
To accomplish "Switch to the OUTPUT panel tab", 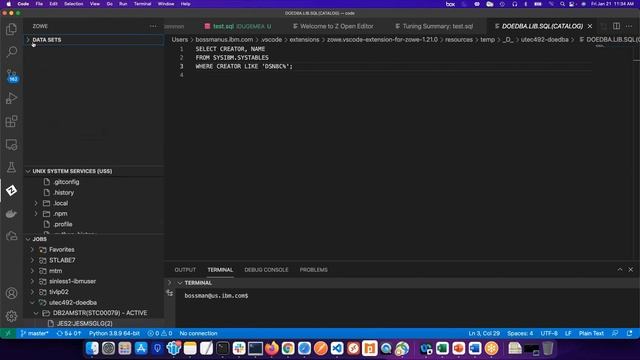I will click(185, 270).
